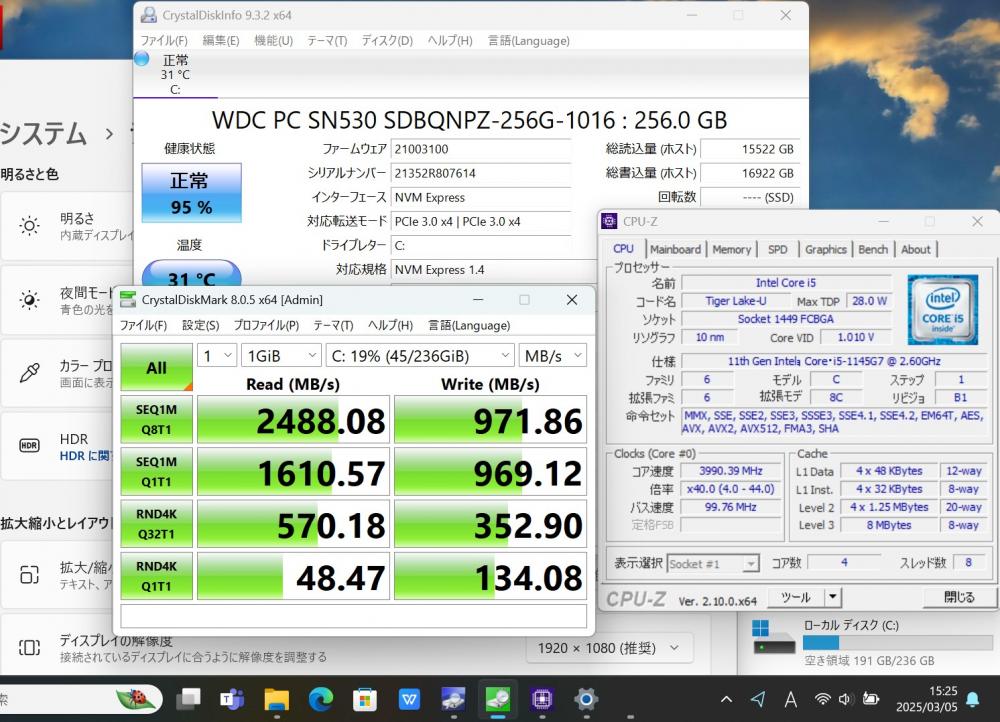Open Settings from the taskbar gear icon
The height and width of the screenshot is (722, 1000).
coord(585,699)
